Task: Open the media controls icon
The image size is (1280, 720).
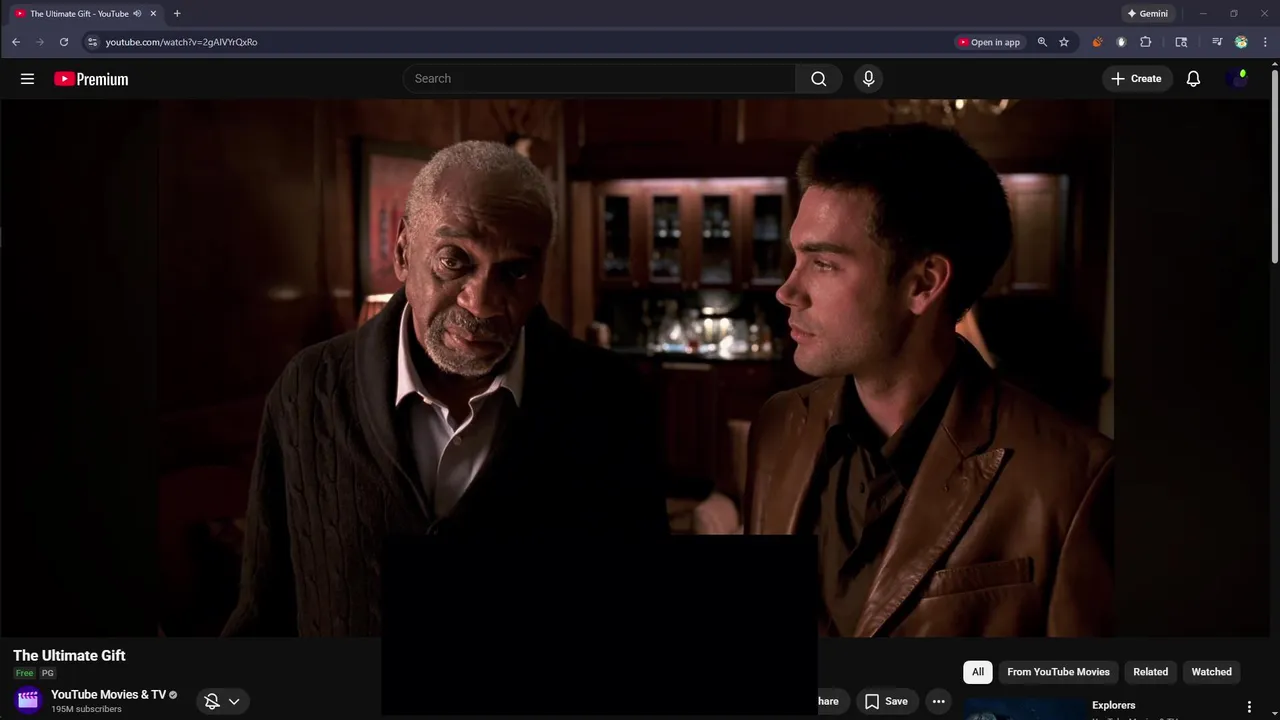Action: pyautogui.click(x=1217, y=42)
